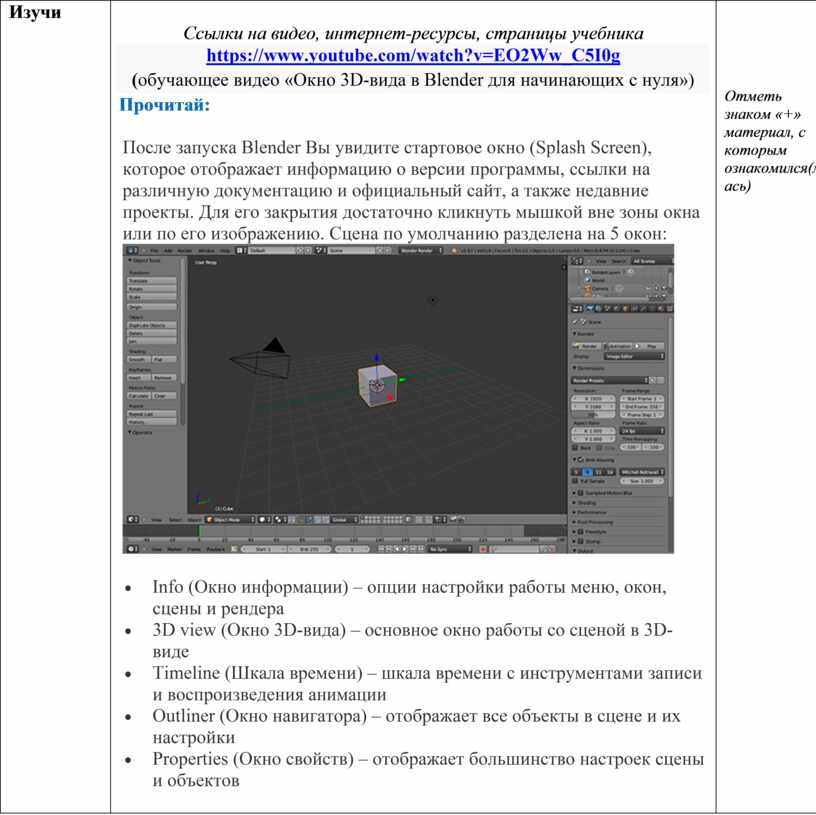
Task: Click the green current frame marker in the timeline
Action: pyautogui.click(x=200, y=531)
